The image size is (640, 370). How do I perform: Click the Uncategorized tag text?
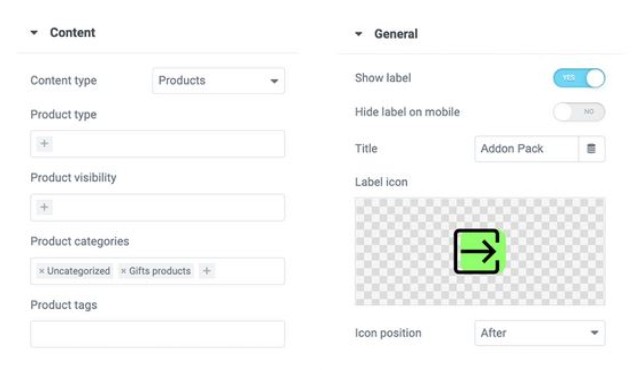tap(78, 271)
